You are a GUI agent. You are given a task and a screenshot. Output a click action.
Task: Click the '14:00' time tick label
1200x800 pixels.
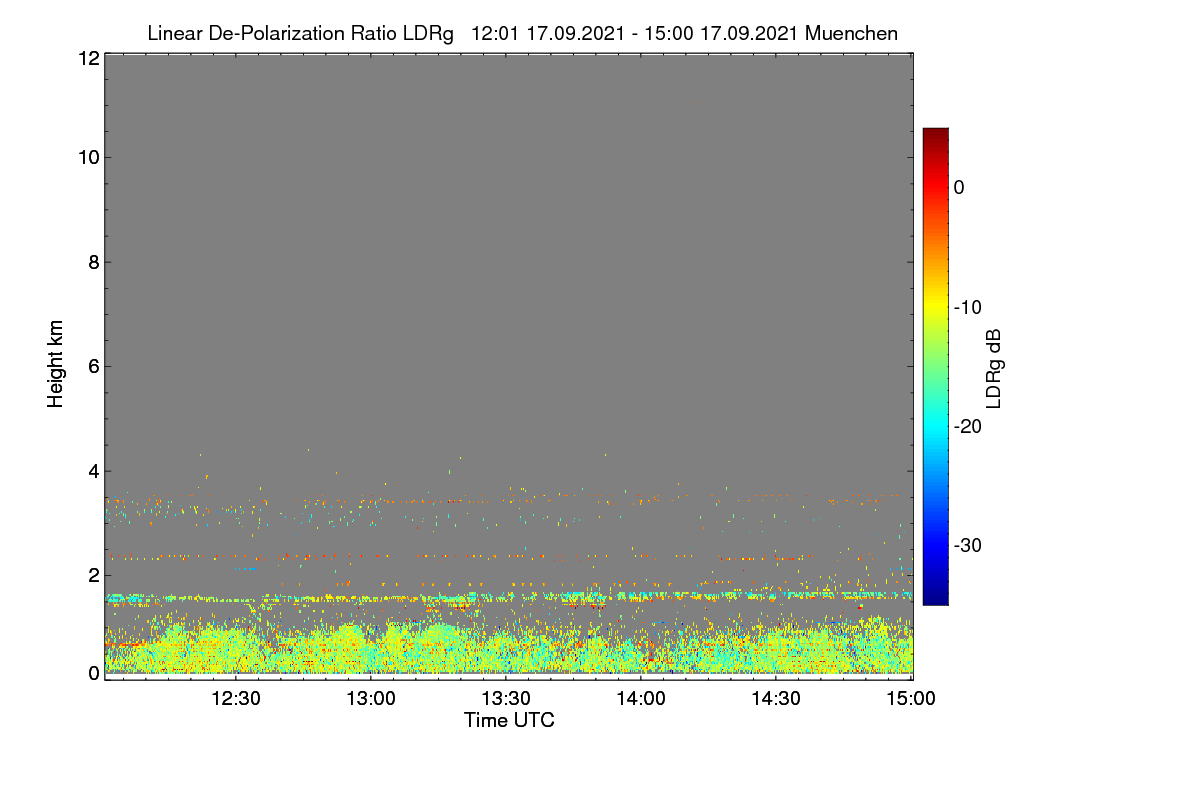click(x=641, y=699)
